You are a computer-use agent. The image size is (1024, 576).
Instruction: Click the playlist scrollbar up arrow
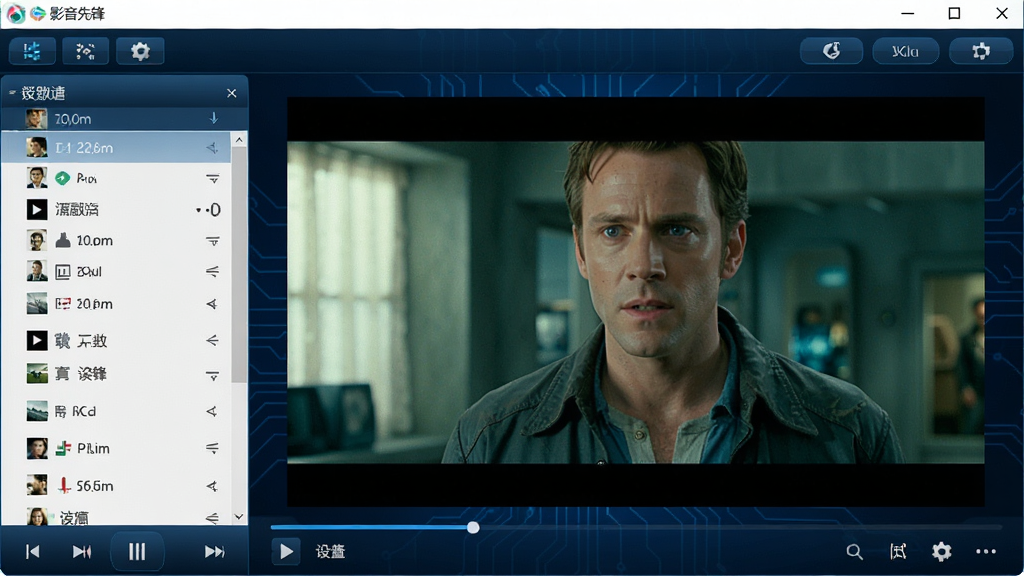click(239, 140)
